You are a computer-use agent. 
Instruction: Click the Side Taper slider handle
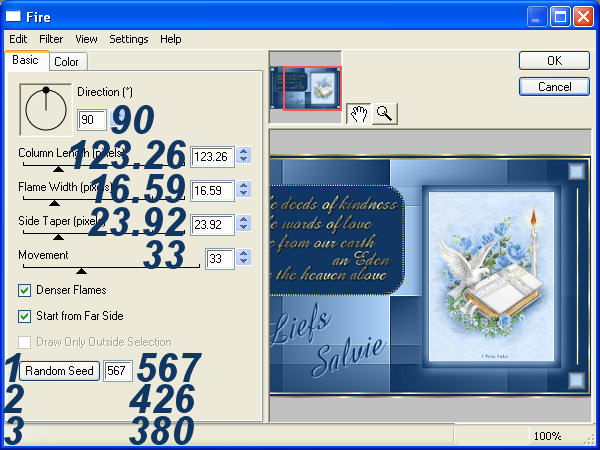58,237
